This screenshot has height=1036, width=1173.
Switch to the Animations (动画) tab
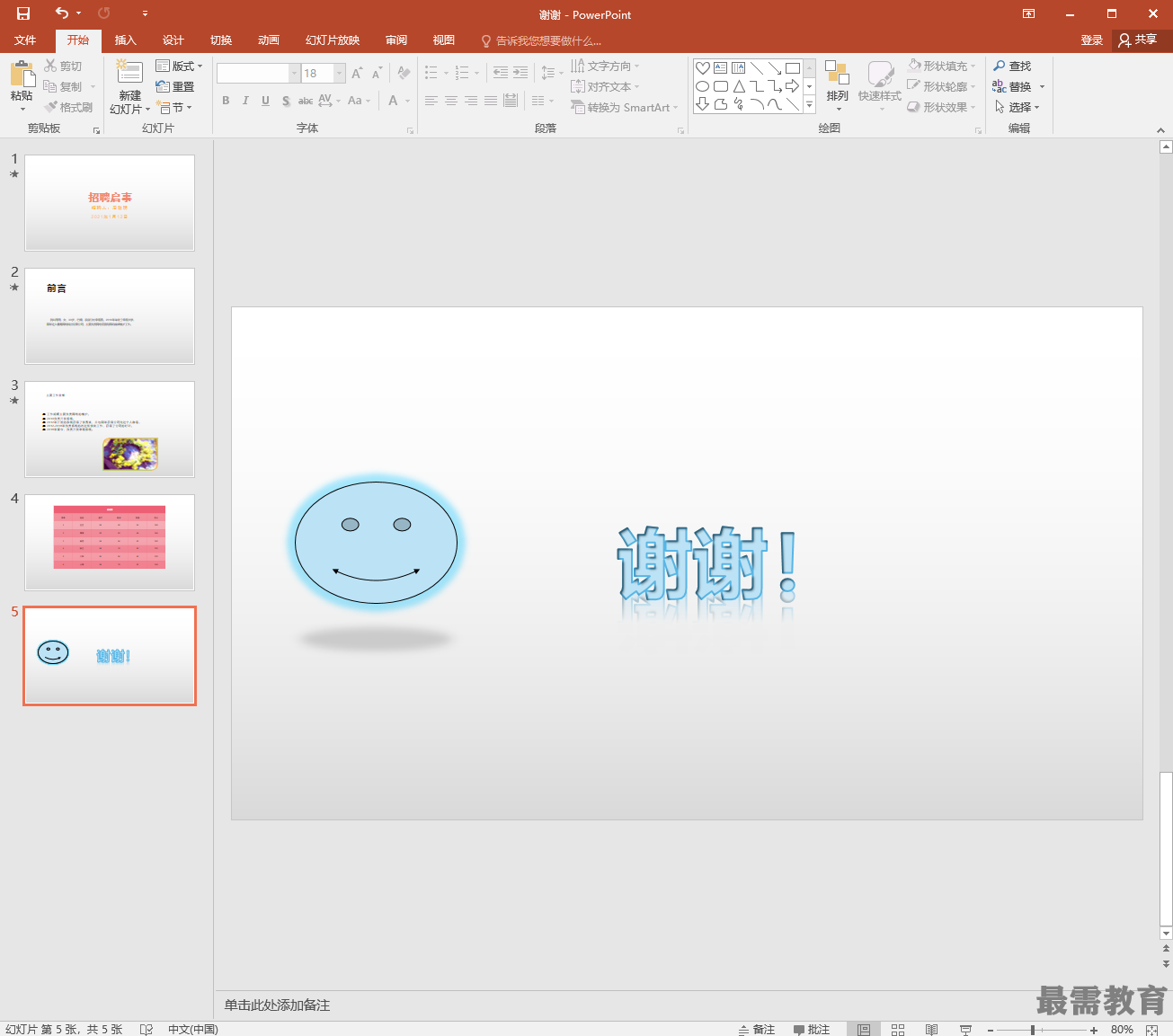click(x=269, y=40)
